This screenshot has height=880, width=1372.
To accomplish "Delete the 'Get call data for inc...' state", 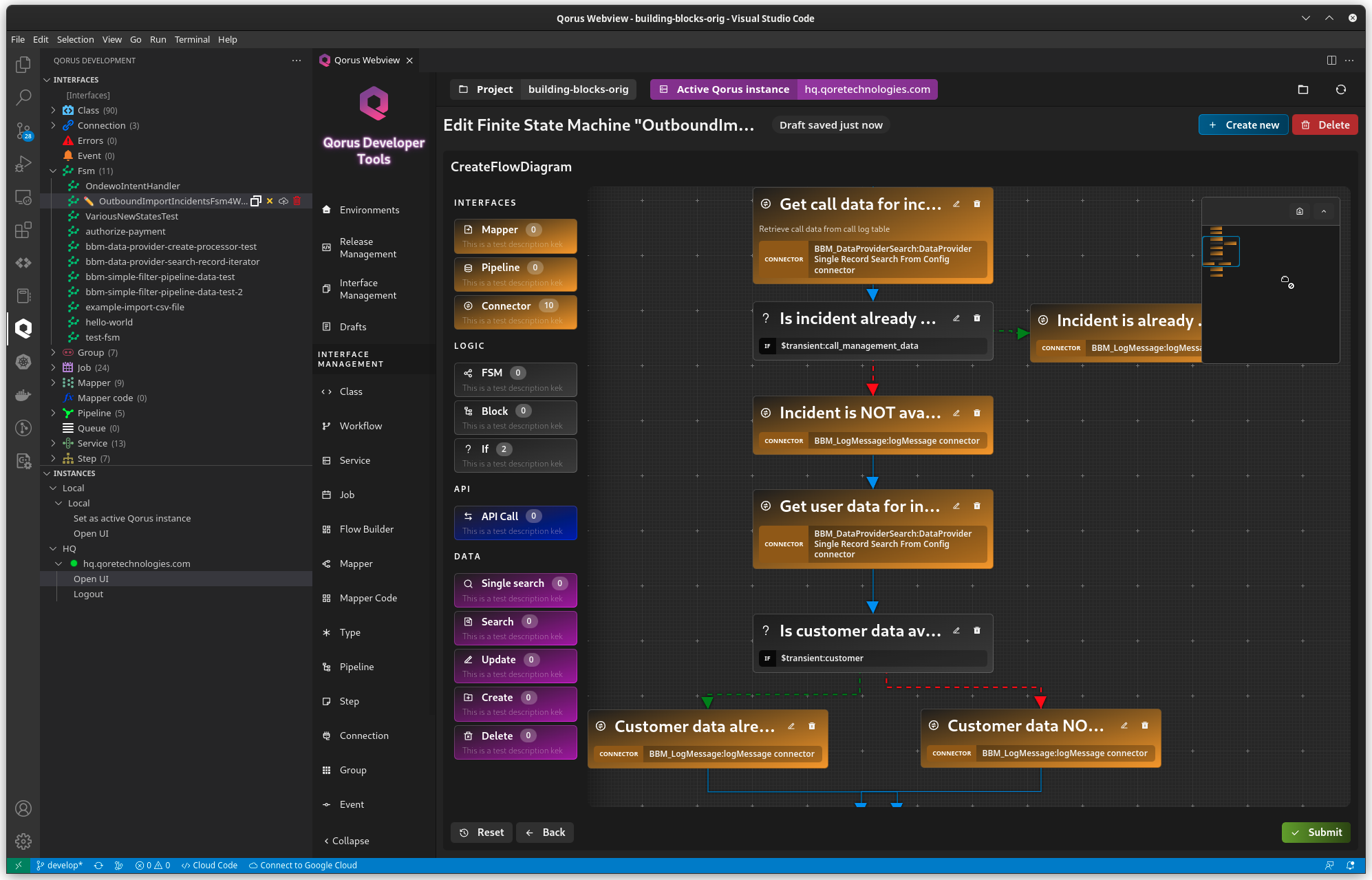I will 977,204.
